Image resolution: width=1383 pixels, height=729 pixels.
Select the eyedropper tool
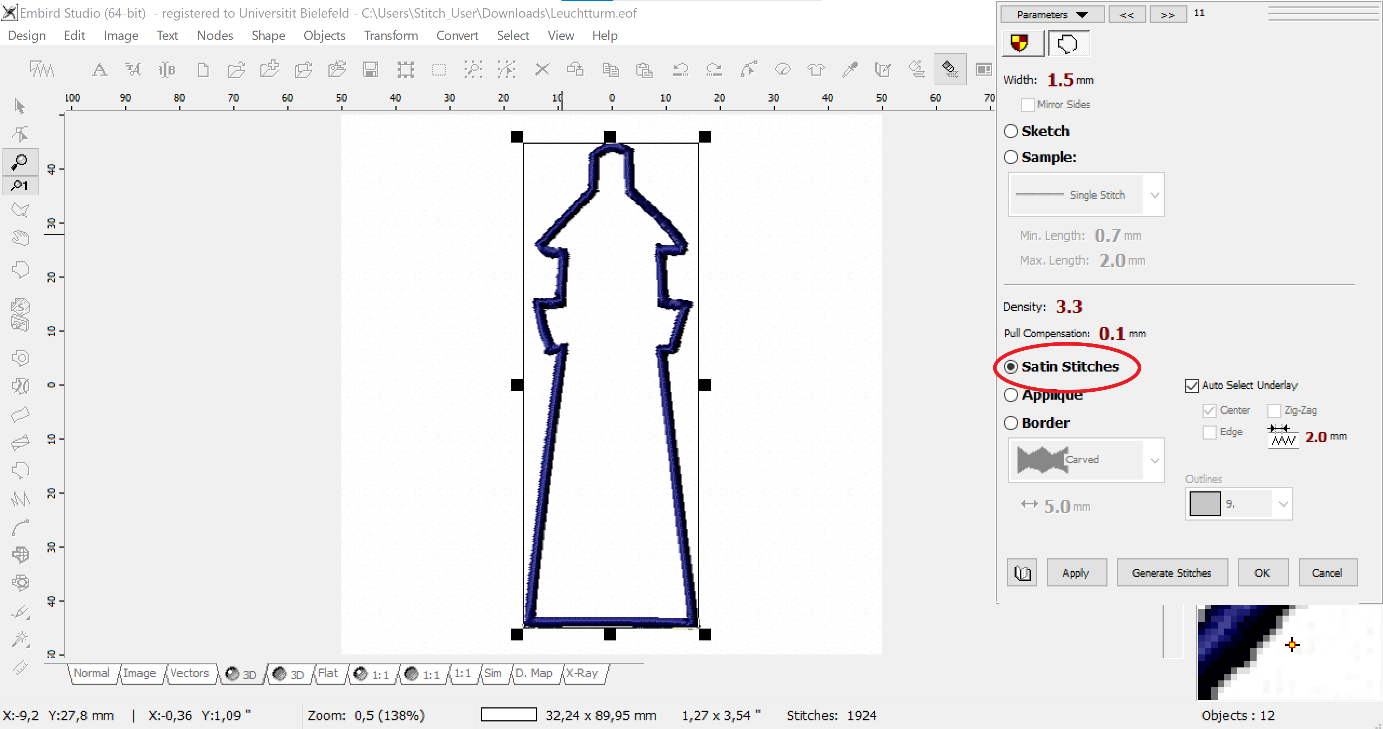point(850,69)
